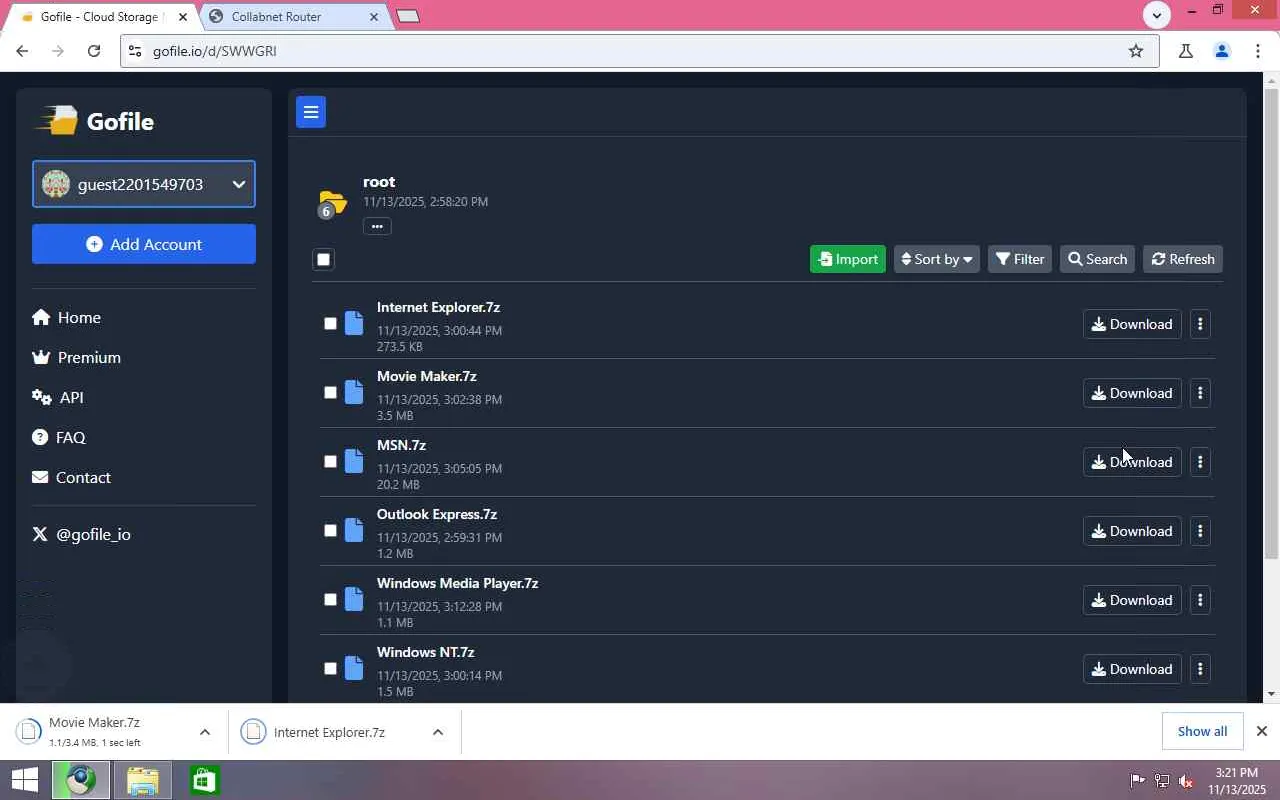Refresh the file list
This screenshot has height=800, width=1280.
pyautogui.click(x=1183, y=259)
